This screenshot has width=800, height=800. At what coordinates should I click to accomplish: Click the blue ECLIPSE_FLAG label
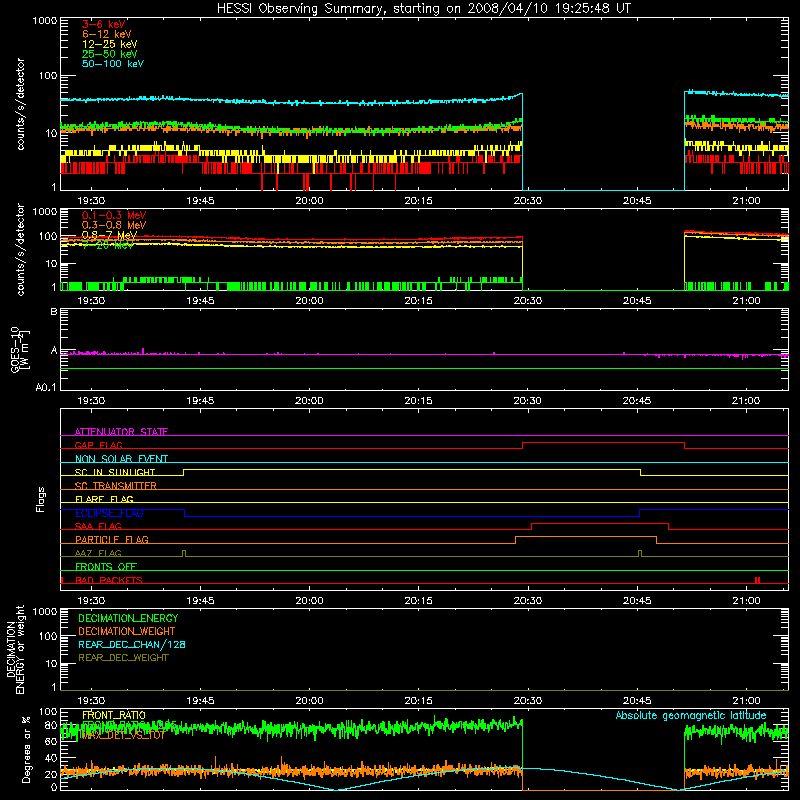[x=109, y=513]
